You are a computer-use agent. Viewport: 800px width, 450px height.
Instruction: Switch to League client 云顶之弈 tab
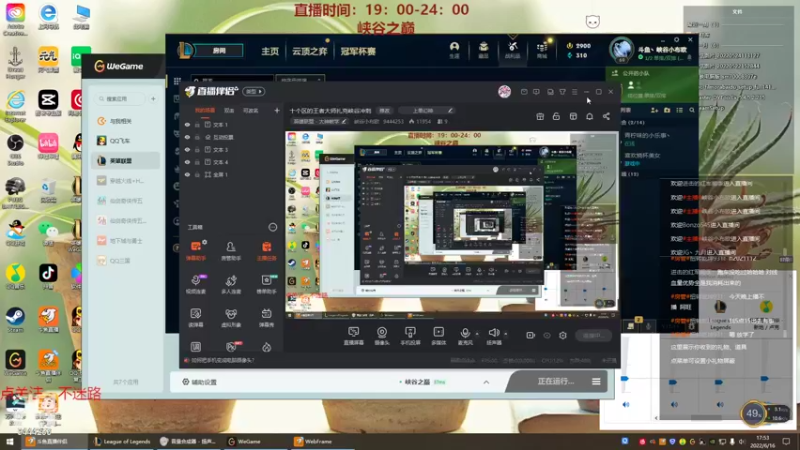tap(309, 52)
